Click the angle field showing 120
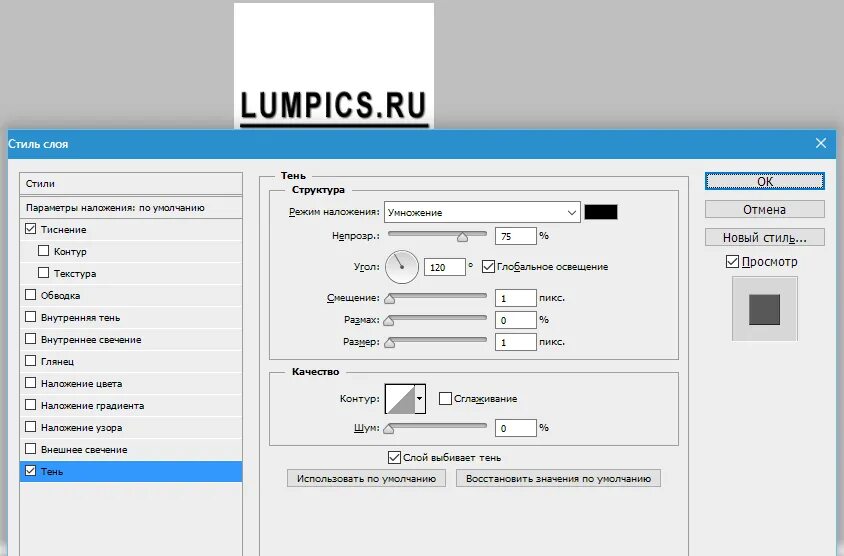 [x=445, y=267]
